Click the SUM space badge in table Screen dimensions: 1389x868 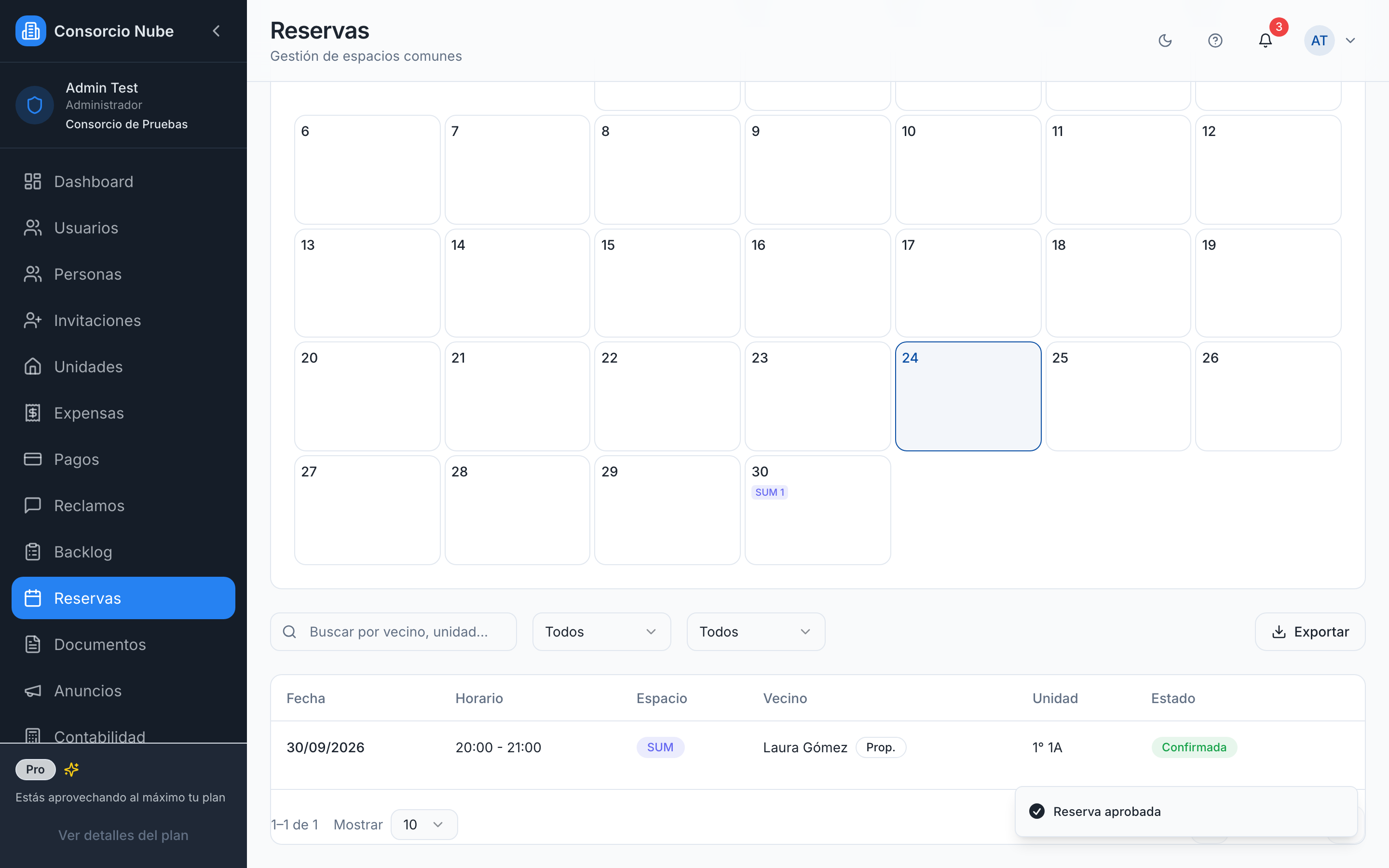[x=660, y=747]
